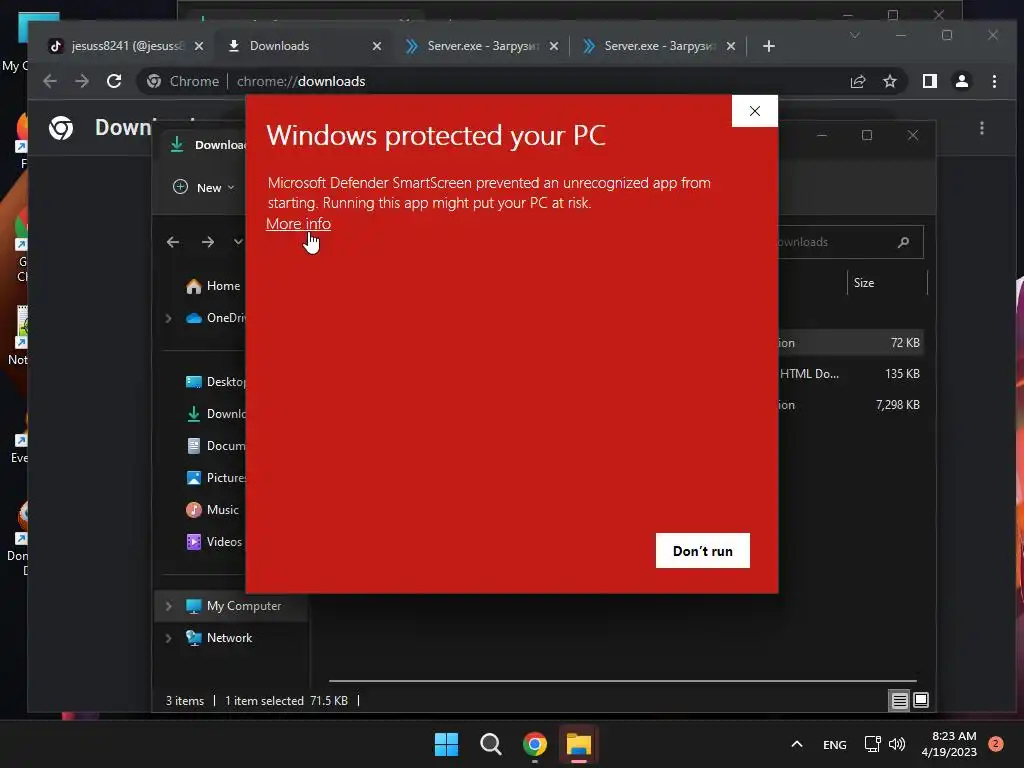Click Chrome icon on the taskbar
This screenshot has height=768, width=1024.
click(535, 744)
